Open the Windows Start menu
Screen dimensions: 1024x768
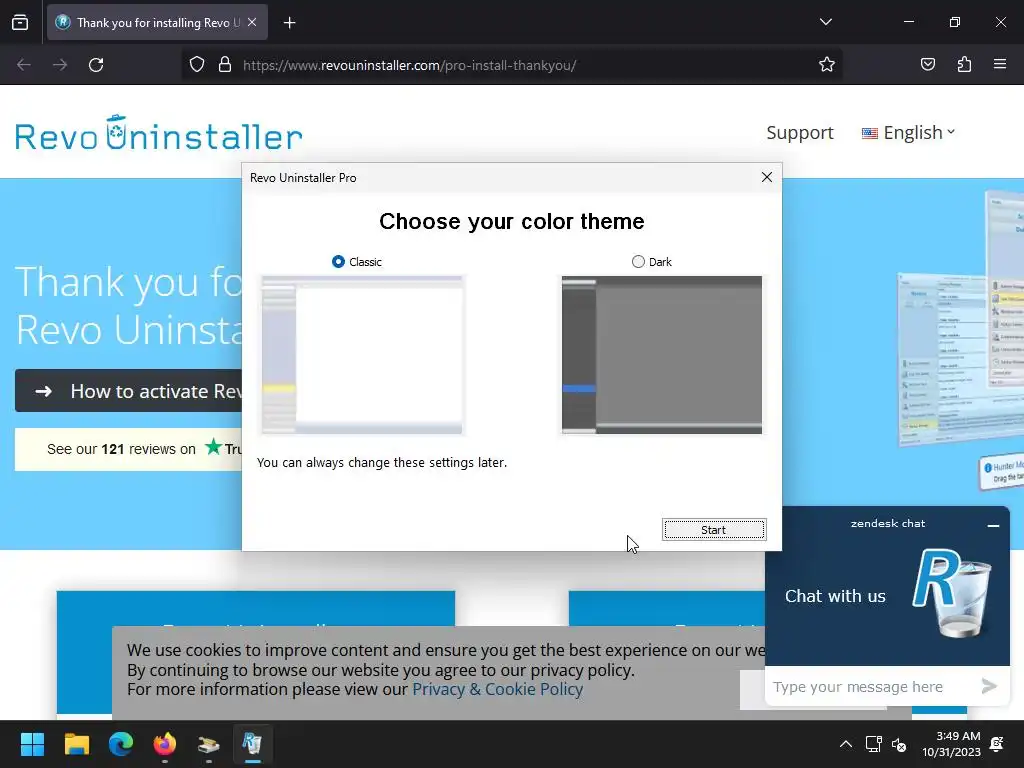pos(32,744)
